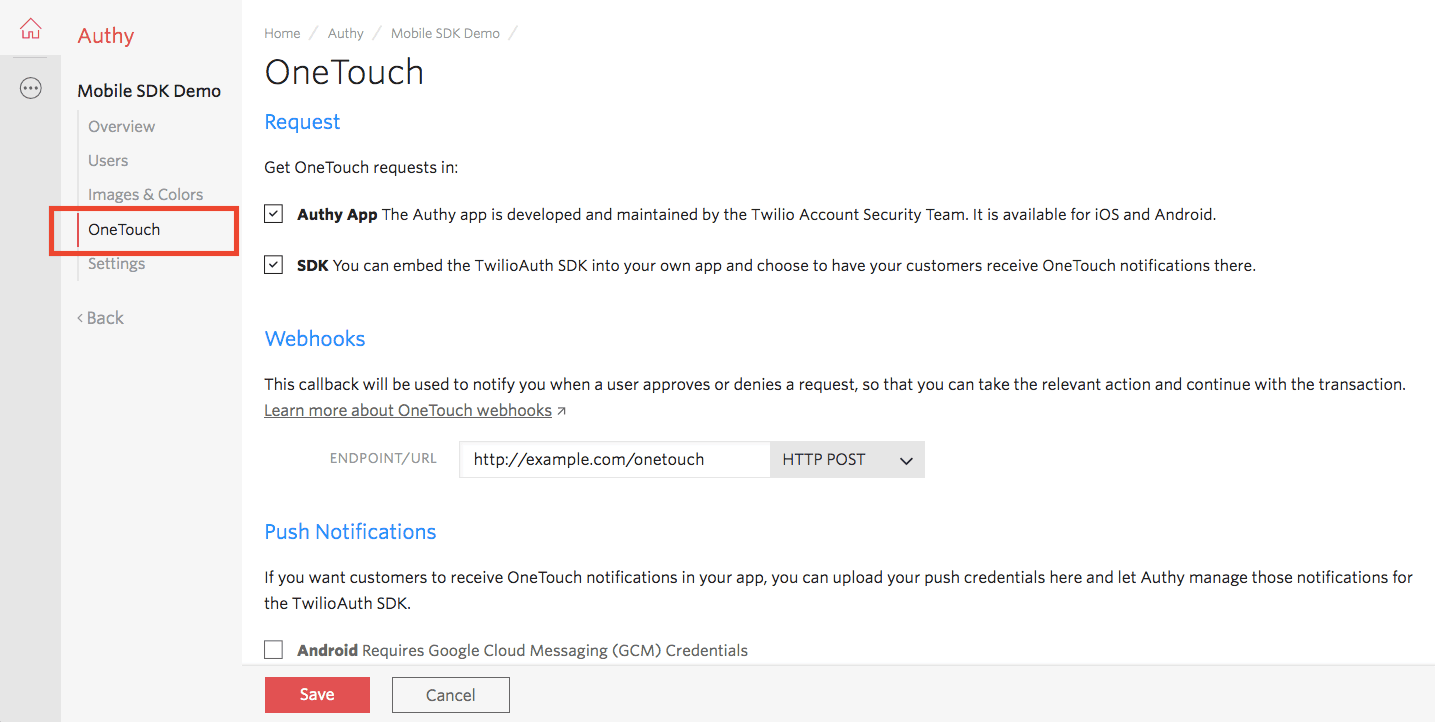
Task: Click the external link arrow beside webhooks link
Action: click(561, 411)
